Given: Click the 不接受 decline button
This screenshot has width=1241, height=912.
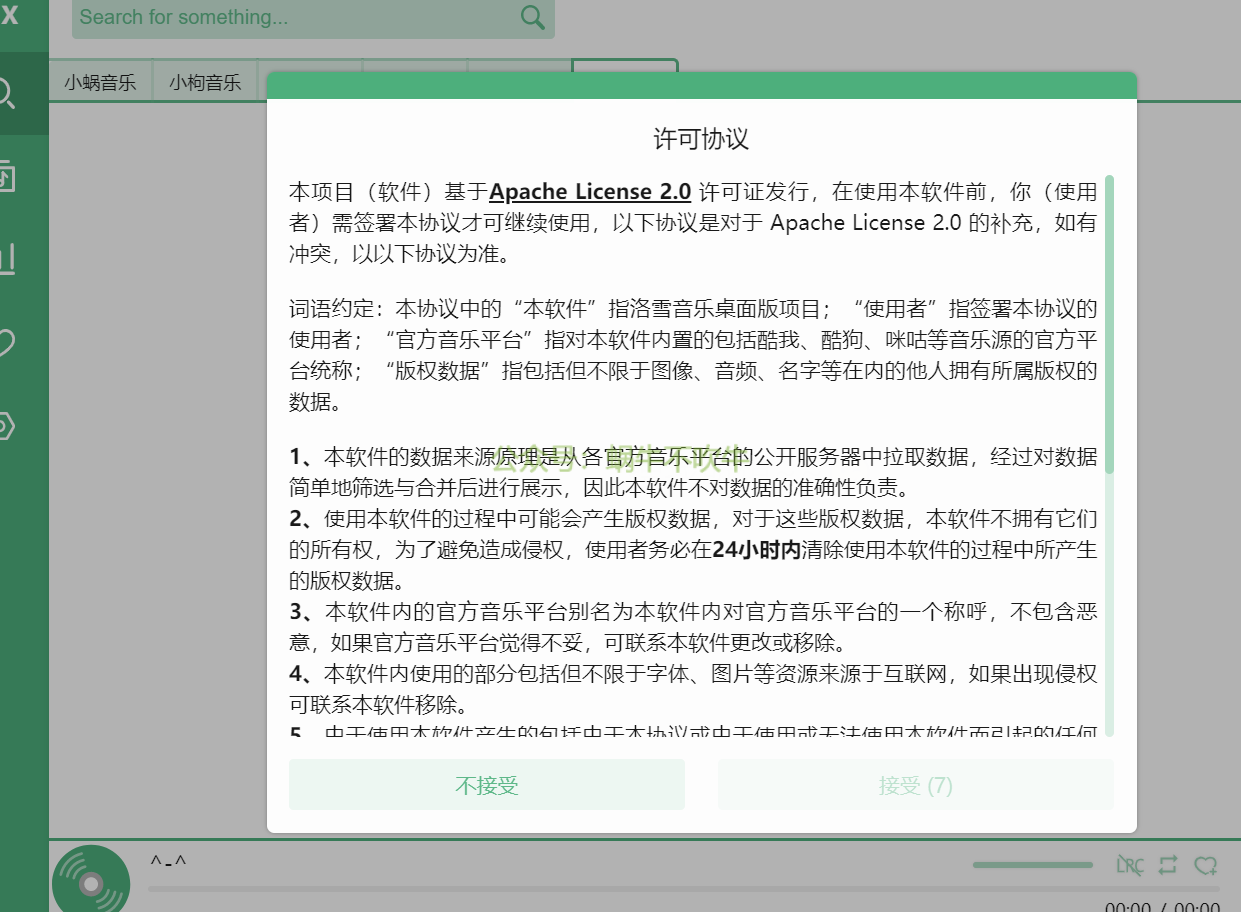Looking at the screenshot, I should [x=487, y=785].
